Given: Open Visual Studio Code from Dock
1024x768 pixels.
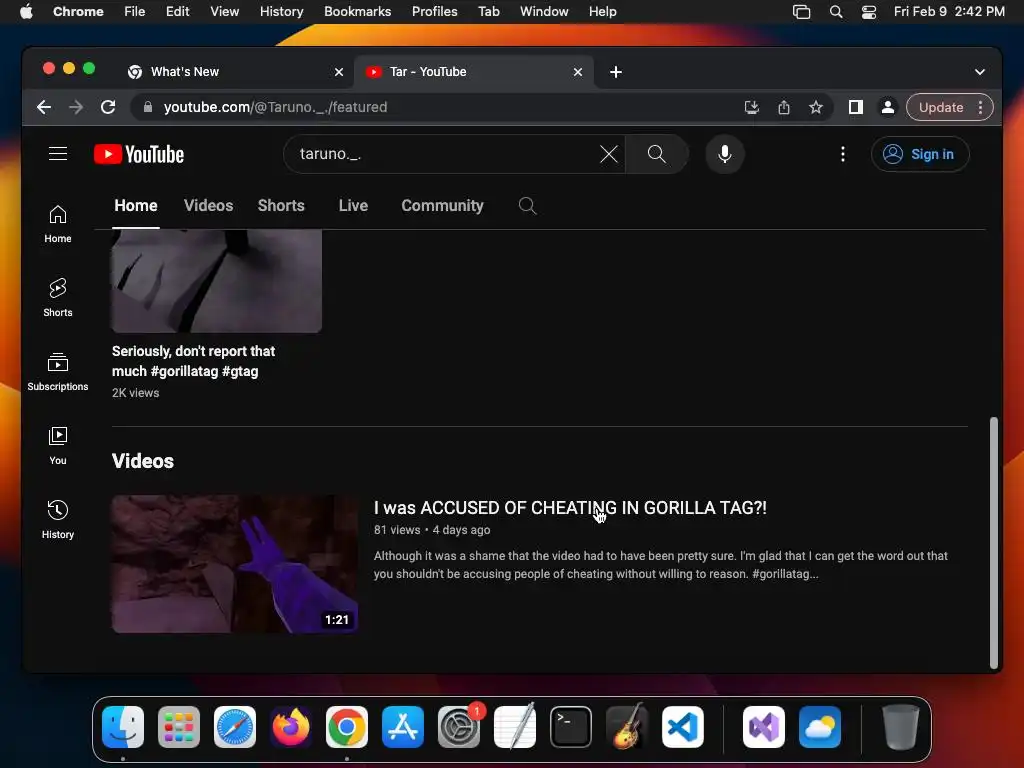Looking at the screenshot, I should coord(682,727).
